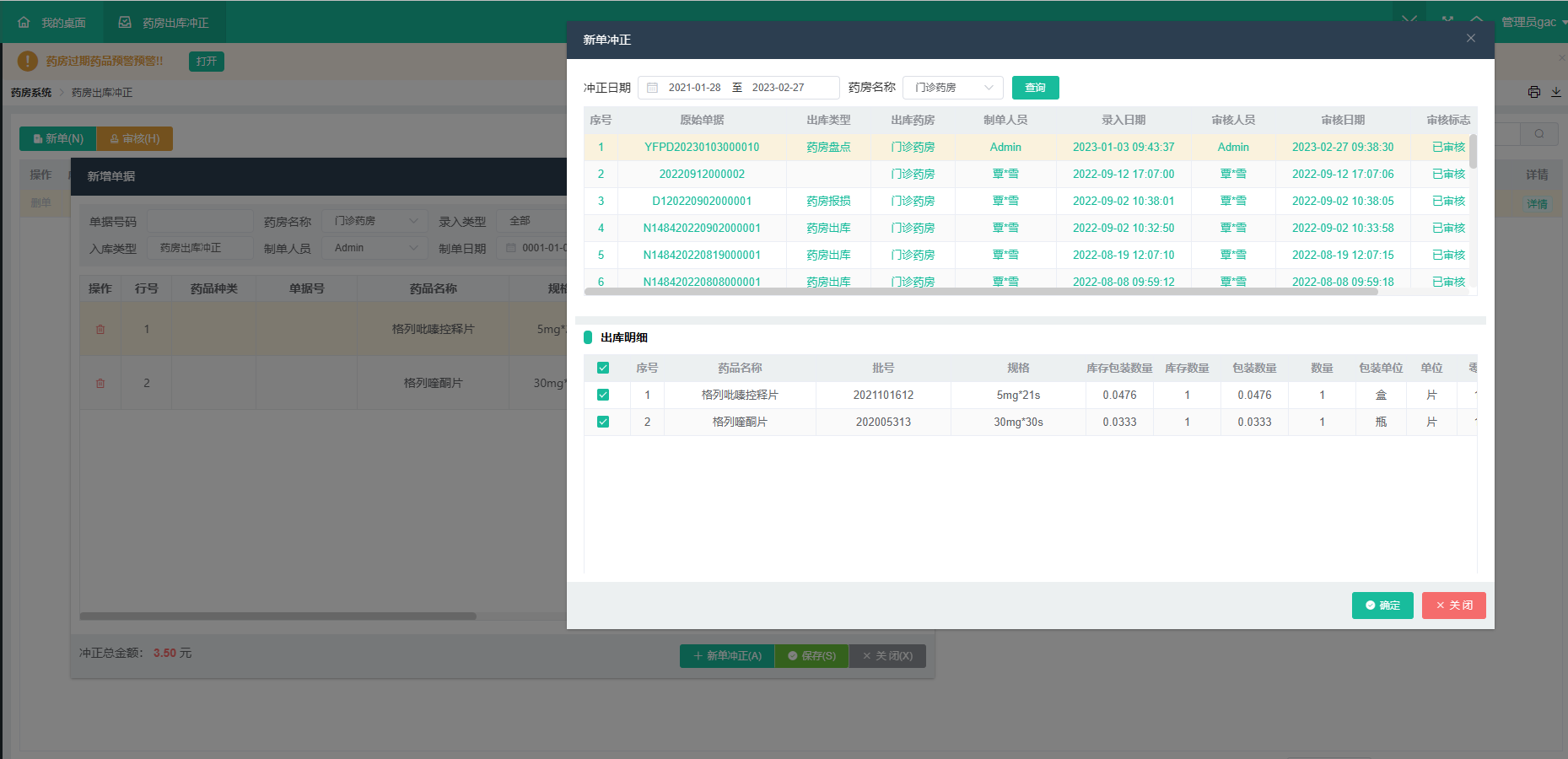Click the print icon at top right
Image resolution: width=1568 pixels, height=759 pixels.
click(1534, 92)
